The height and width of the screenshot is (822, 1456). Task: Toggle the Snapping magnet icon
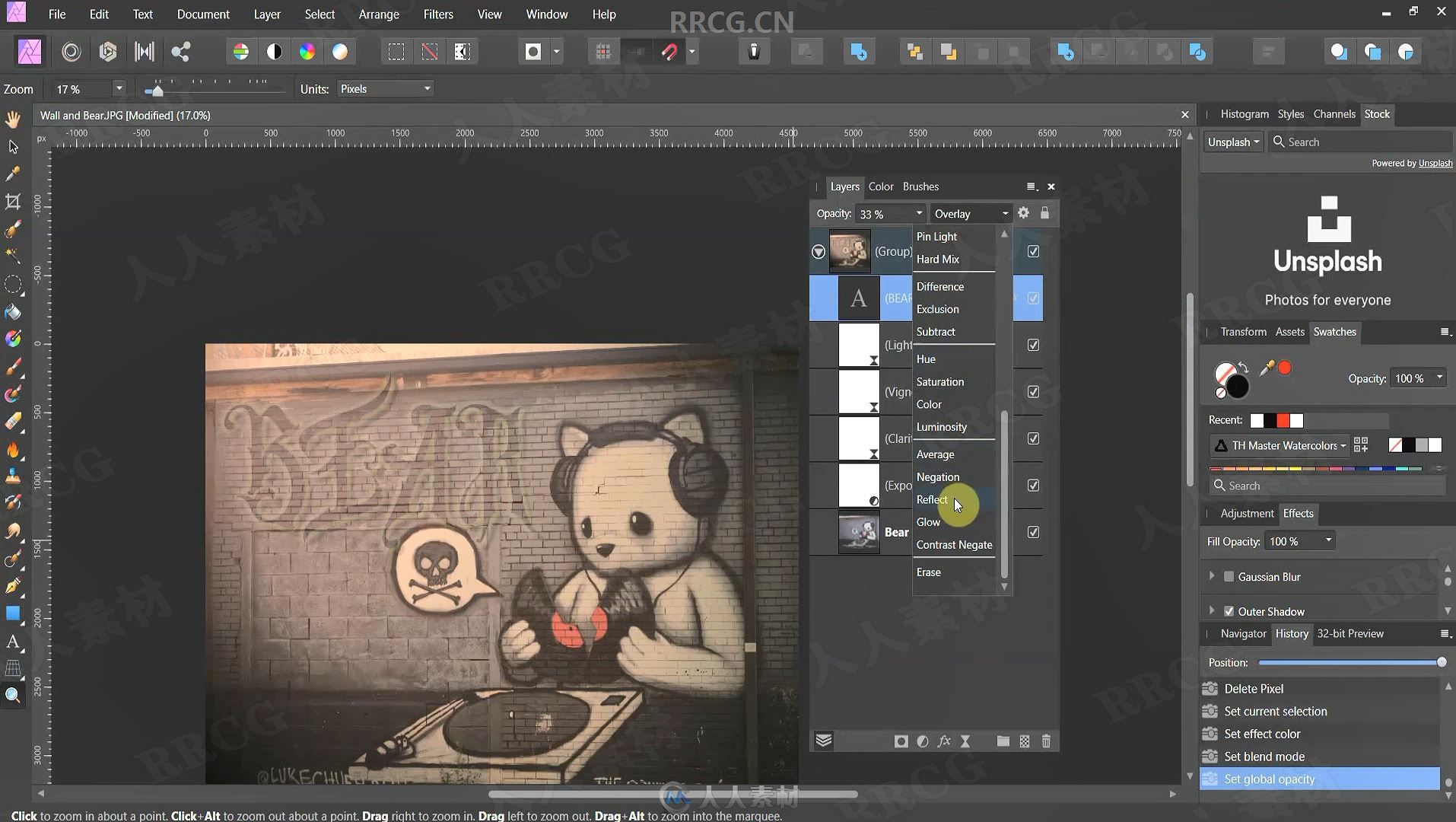[669, 52]
